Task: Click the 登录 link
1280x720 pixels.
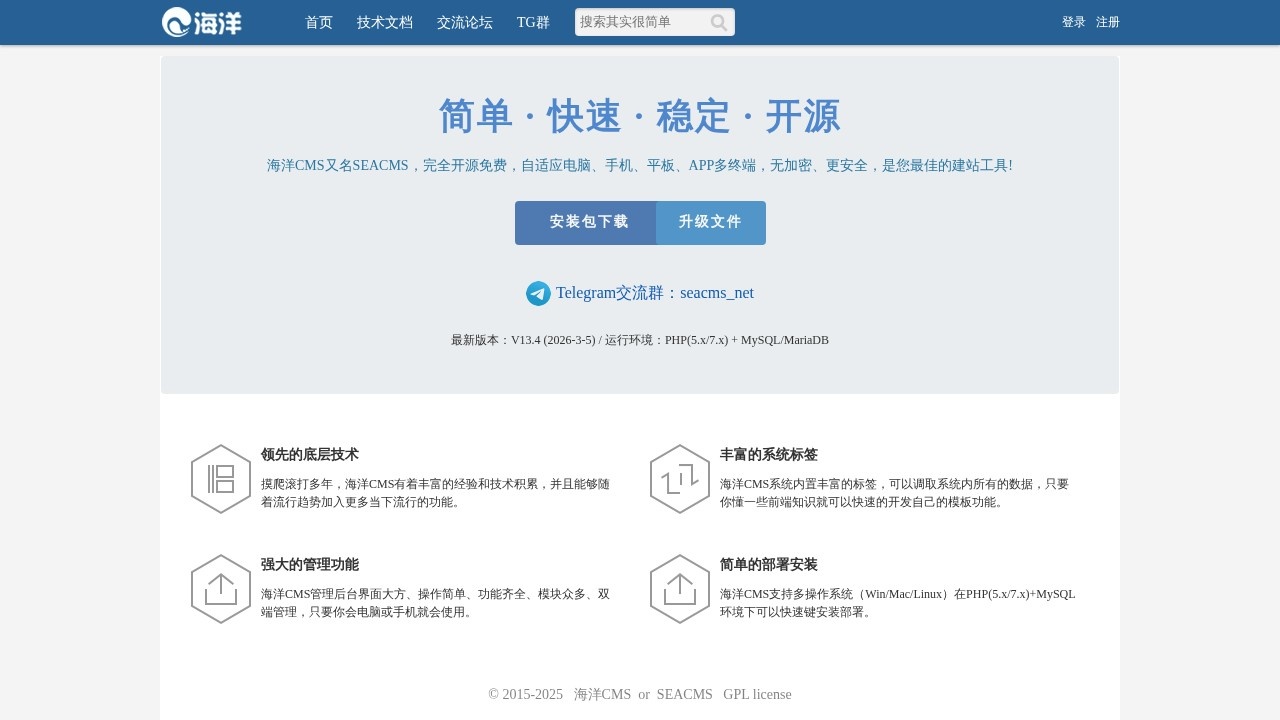Action: pyautogui.click(x=1073, y=22)
